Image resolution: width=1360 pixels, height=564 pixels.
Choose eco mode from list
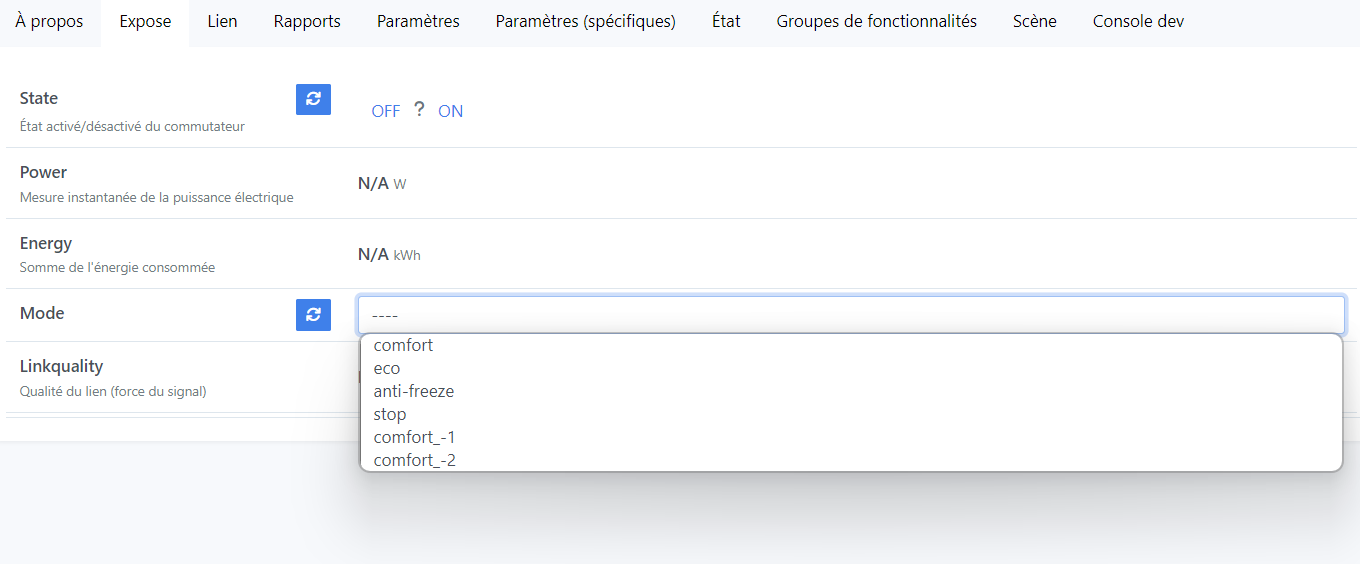click(387, 369)
